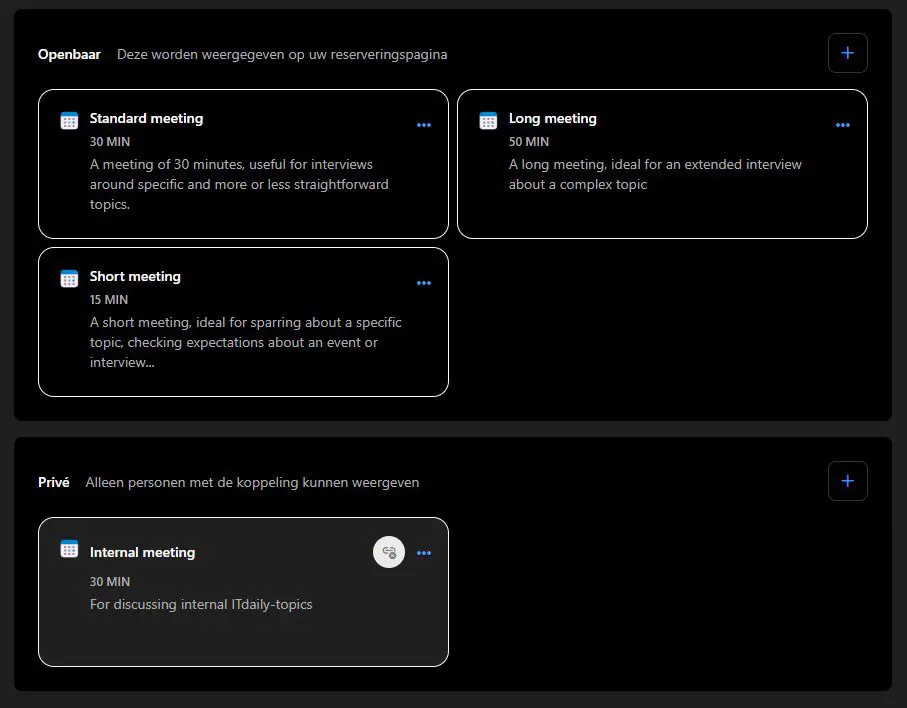Click the Openbaar section heading

point(69,54)
